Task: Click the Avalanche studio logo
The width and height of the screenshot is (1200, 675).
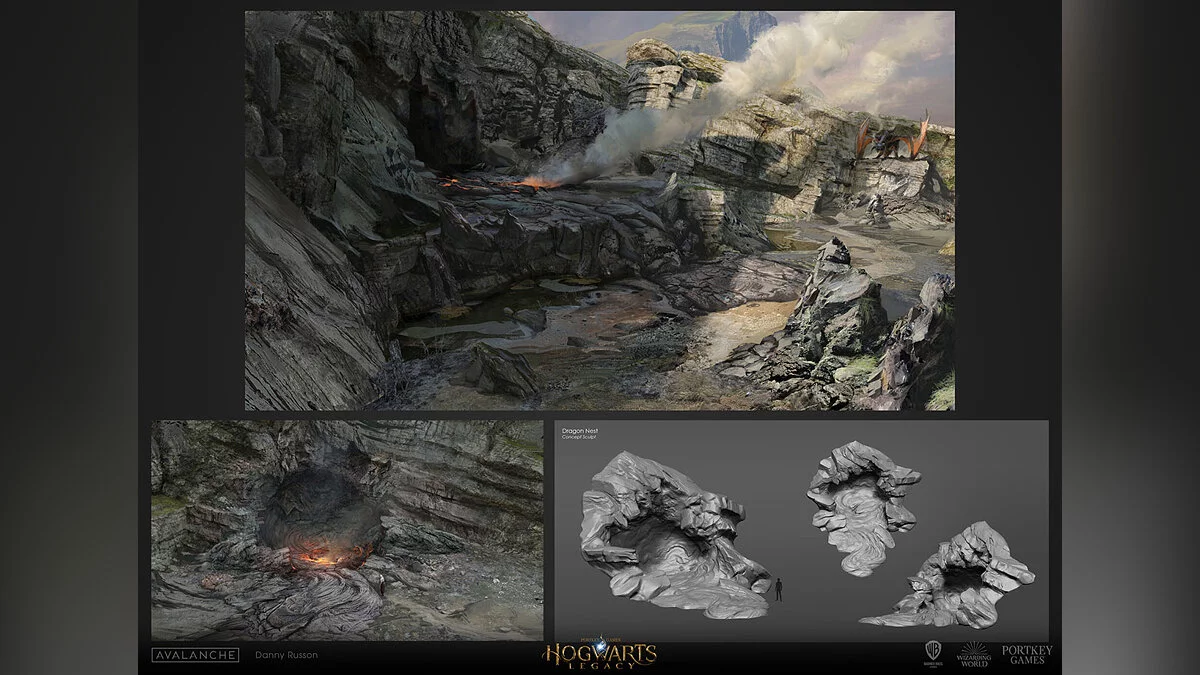Action: coord(196,655)
